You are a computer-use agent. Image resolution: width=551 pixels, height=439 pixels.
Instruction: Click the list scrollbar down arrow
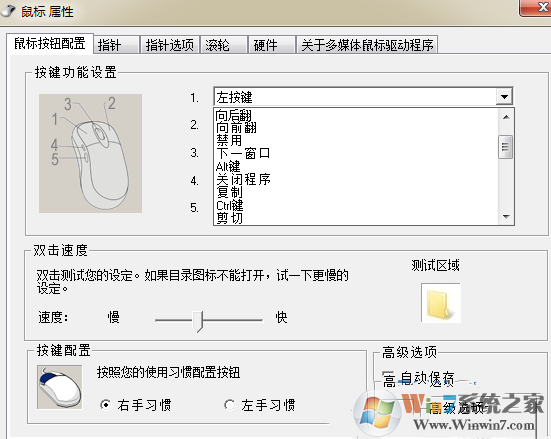[506, 217]
